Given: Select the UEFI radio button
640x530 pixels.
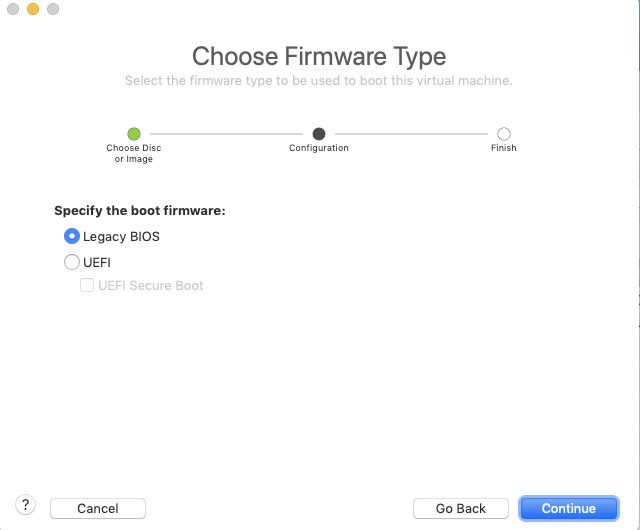Looking at the screenshot, I should [x=72, y=262].
